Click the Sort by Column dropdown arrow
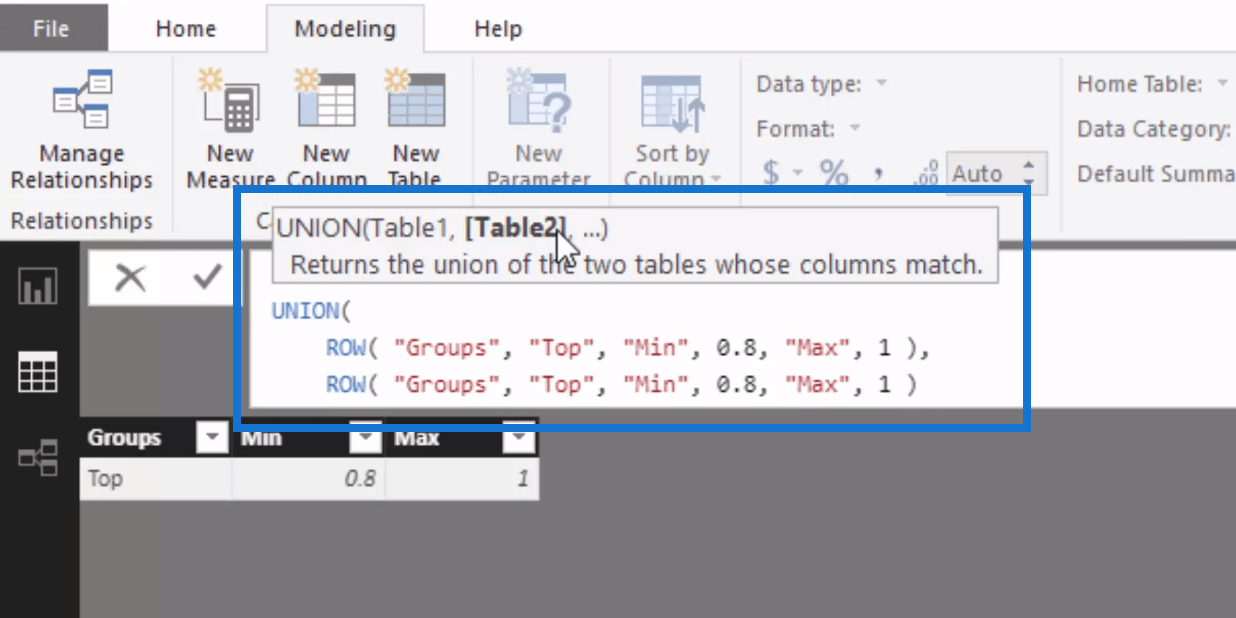Image resolution: width=1236 pixels, height=618 pixels. tap(715, 180)
